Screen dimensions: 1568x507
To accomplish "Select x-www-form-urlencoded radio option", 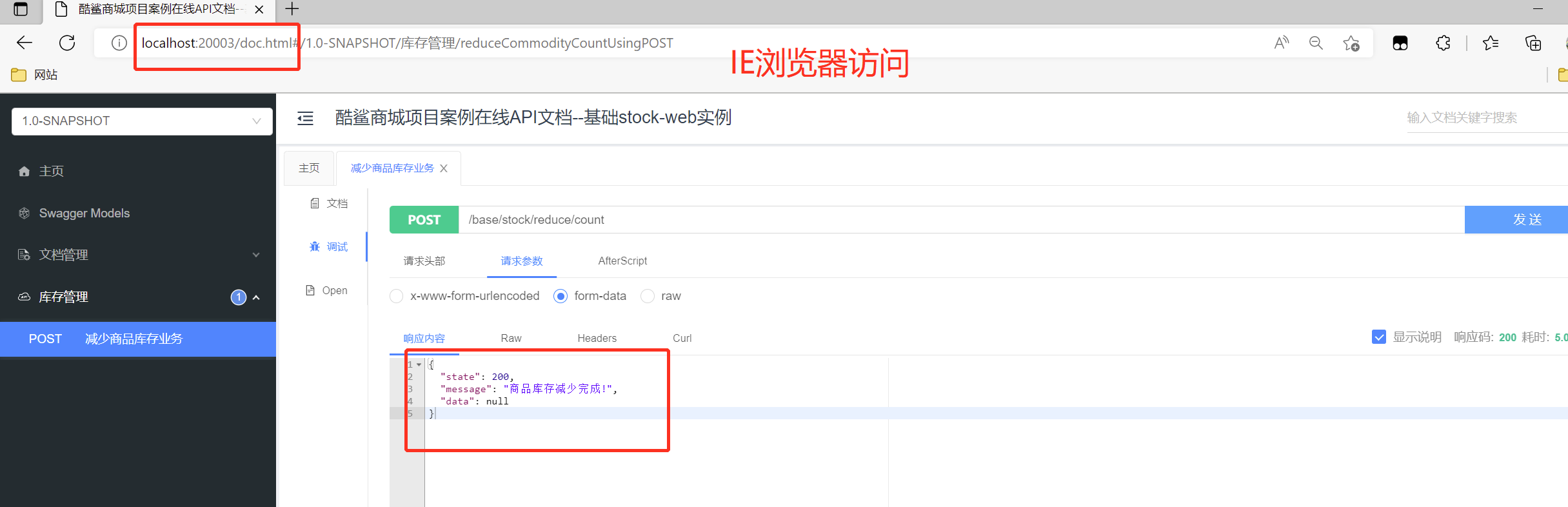I will 397,296.
